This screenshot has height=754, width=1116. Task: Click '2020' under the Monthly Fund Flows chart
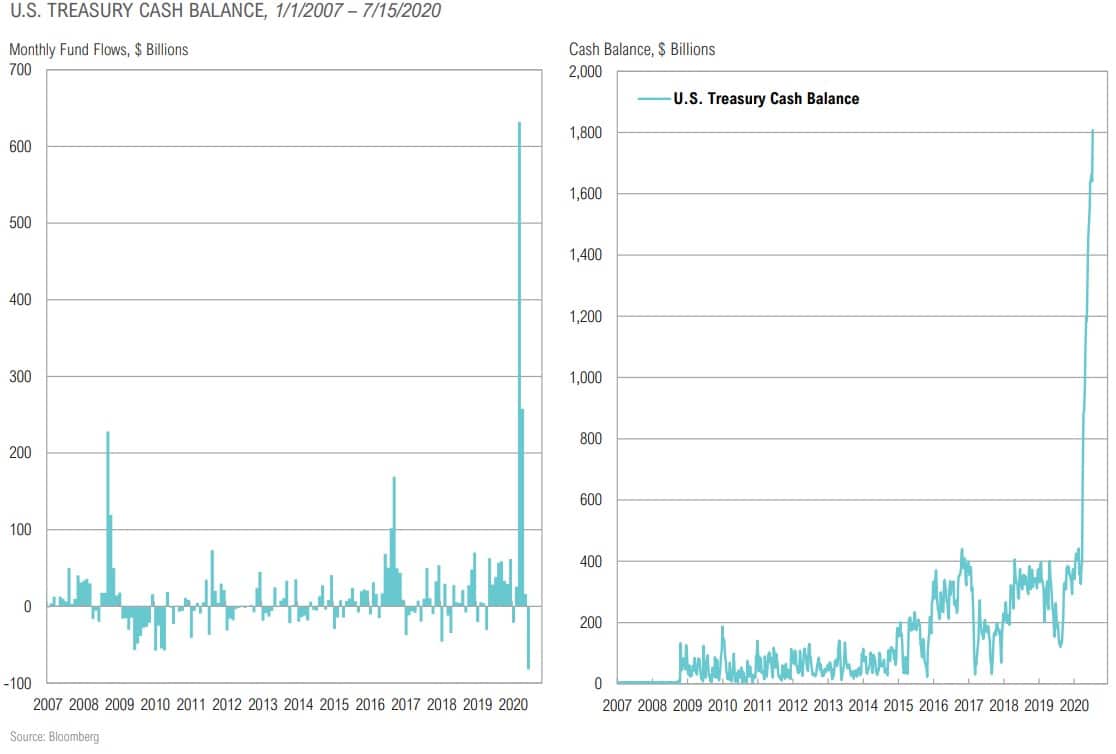(x=513, y=705)
